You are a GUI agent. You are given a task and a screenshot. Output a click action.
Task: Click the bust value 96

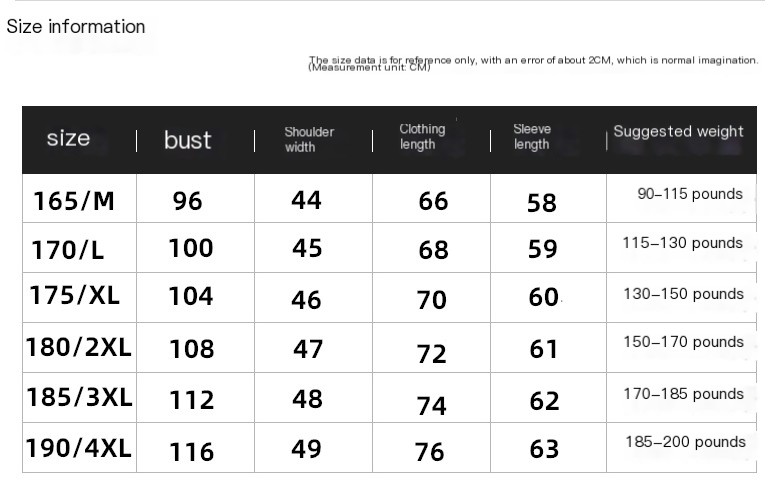[188, 201]
